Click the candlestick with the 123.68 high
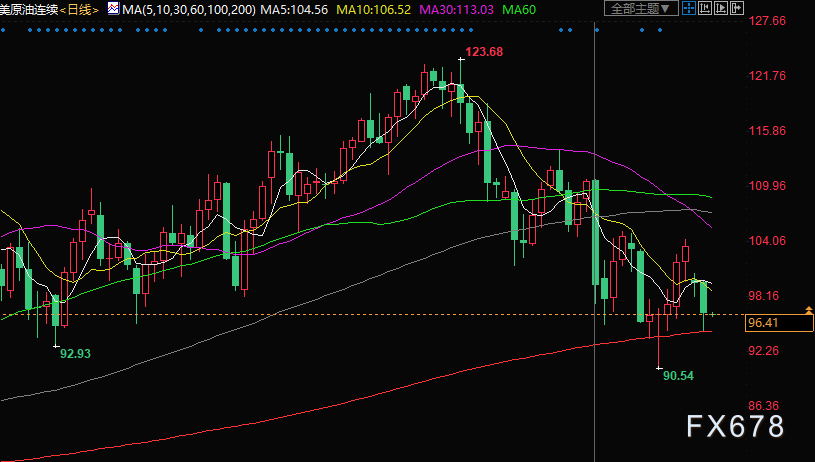 pyautogui.click(x=461, y=93)
